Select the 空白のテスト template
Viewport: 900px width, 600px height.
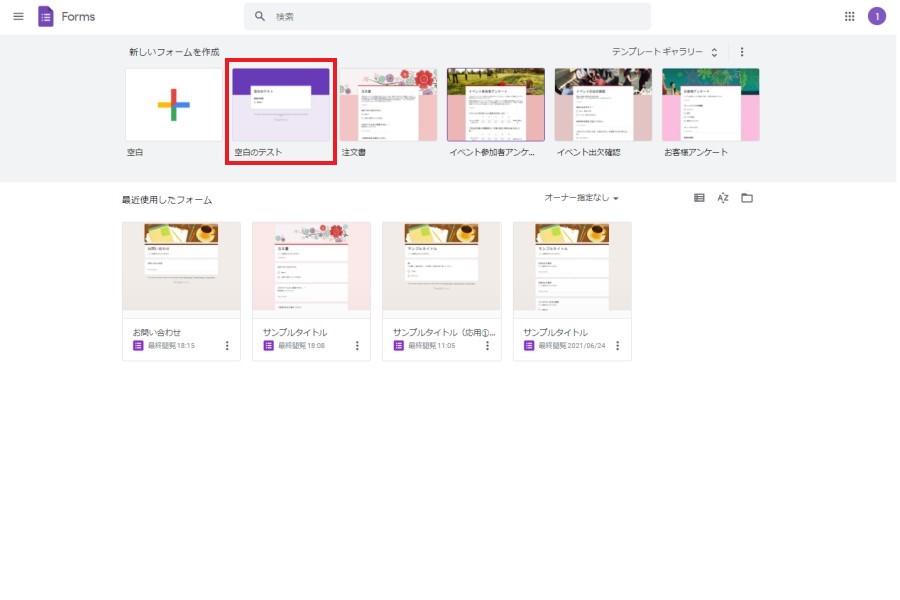[x=281, y=105]
